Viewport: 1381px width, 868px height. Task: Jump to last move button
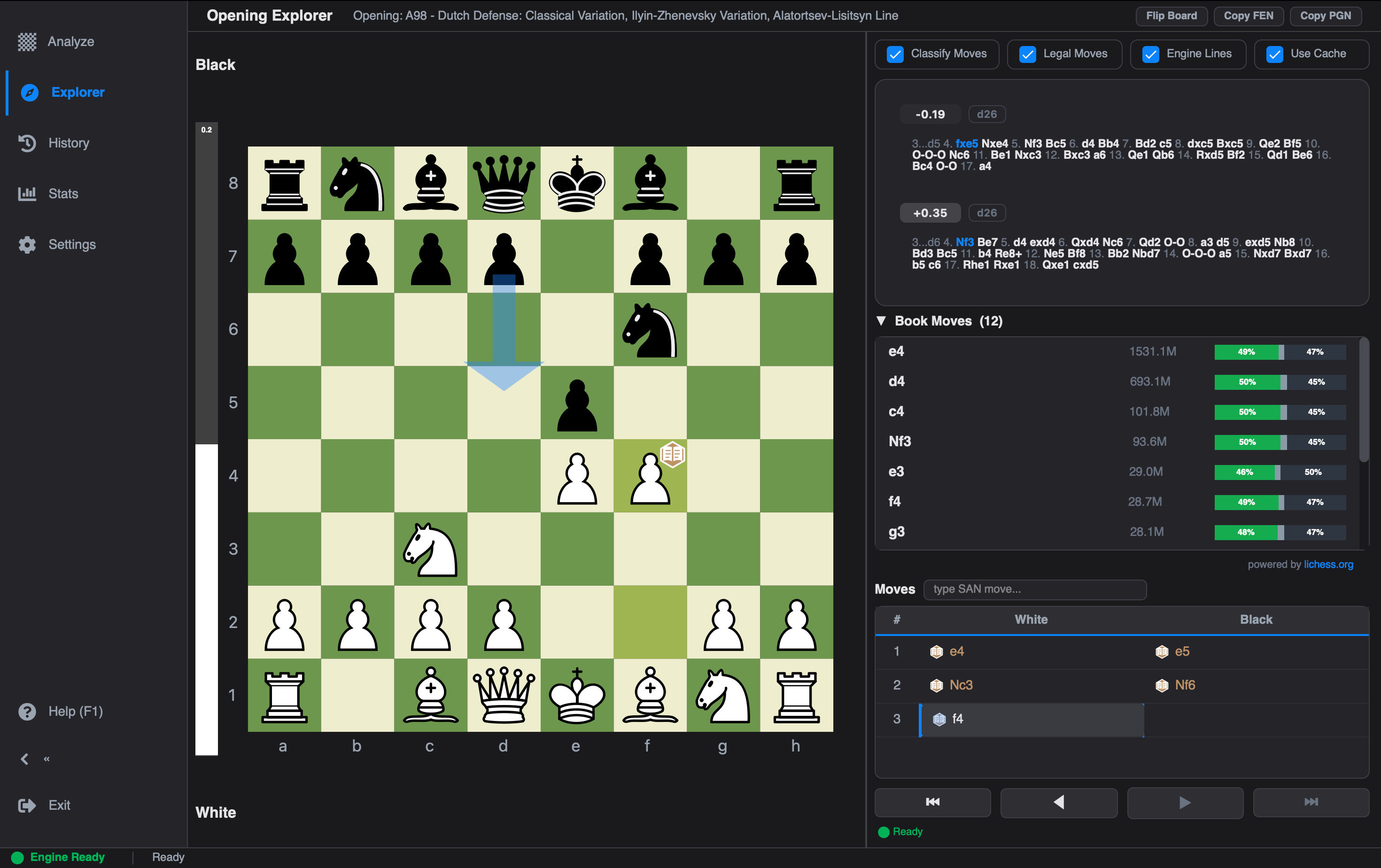coord(1311,802)
